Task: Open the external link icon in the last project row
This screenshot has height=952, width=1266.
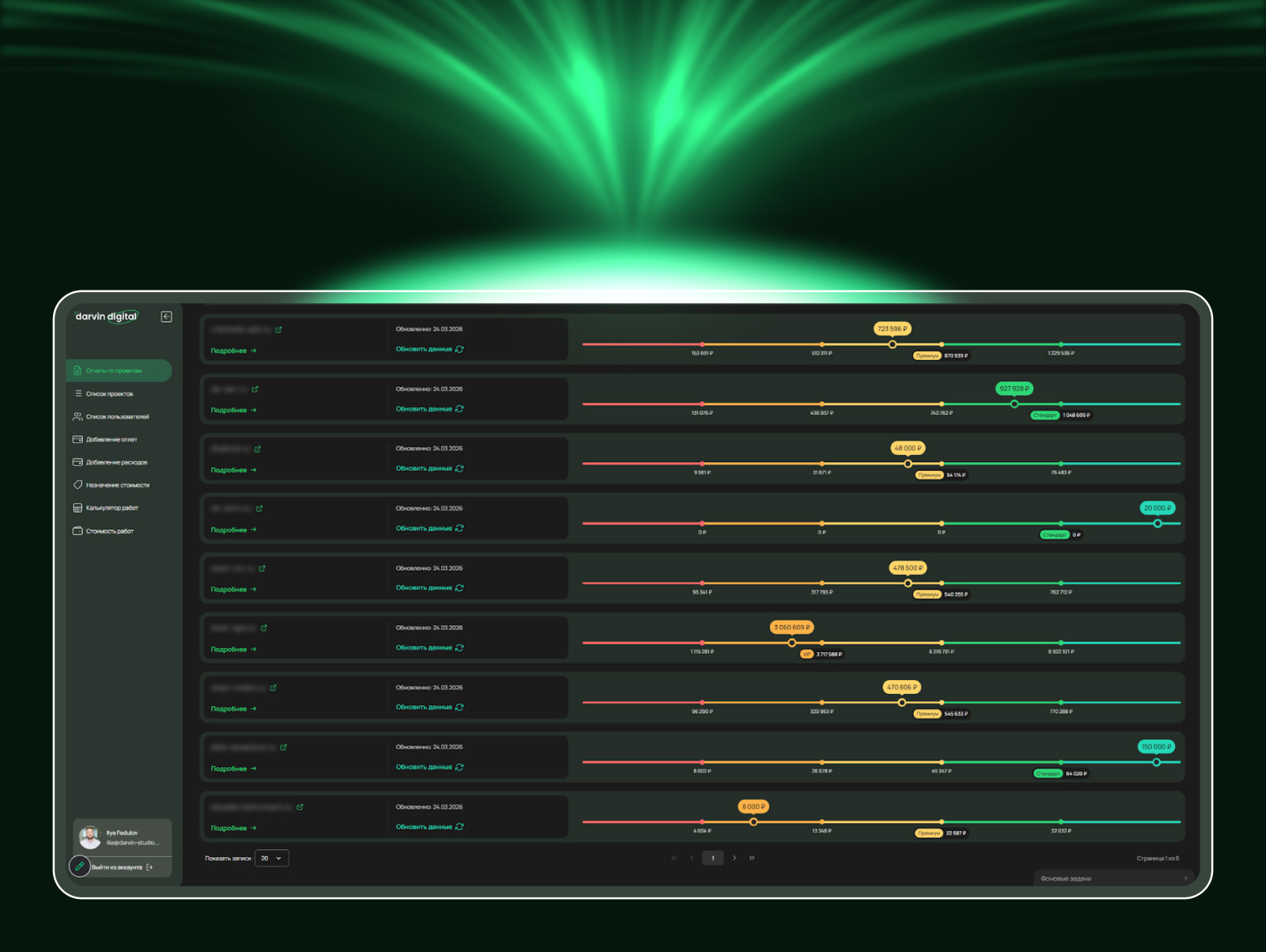Action: [x=300, y=807]
